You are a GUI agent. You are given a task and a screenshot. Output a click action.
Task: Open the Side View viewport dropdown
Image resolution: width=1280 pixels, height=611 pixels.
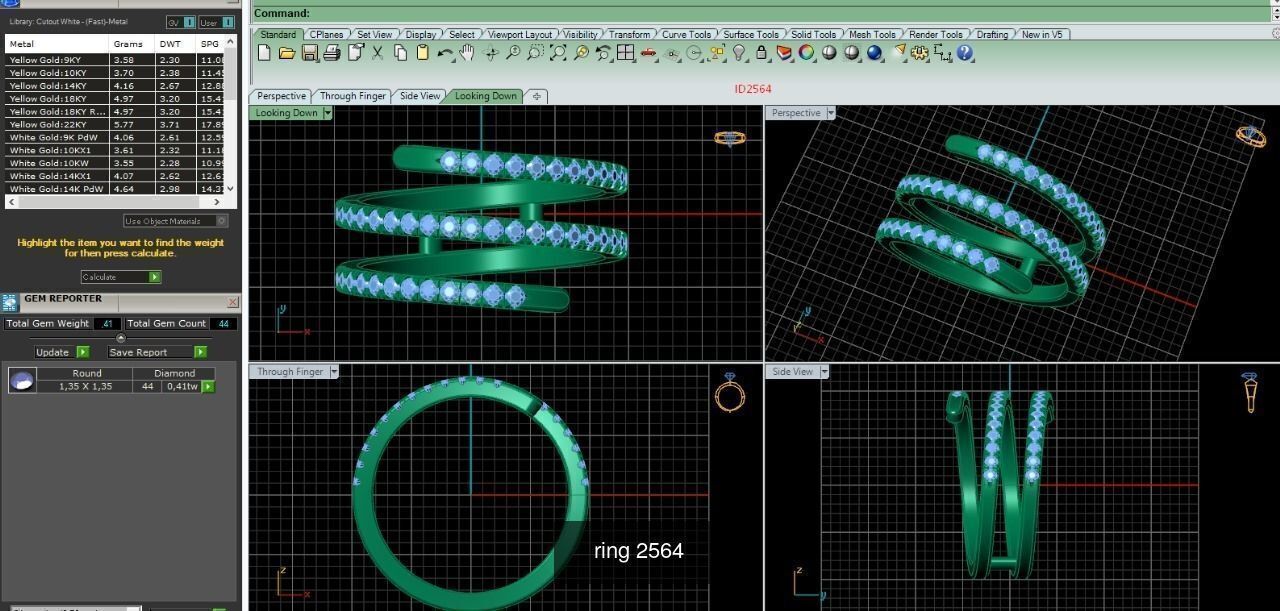pos(823,372)
